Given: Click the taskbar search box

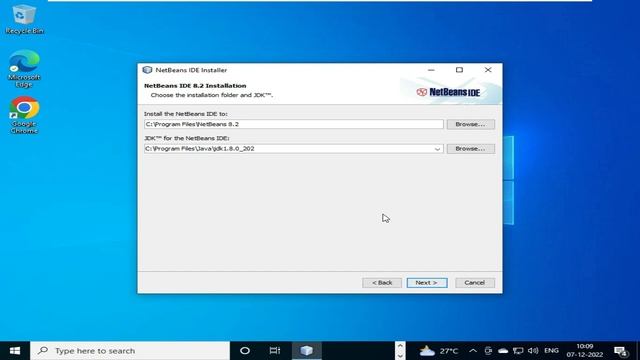Looking at the screenshot, I should 130,351.
